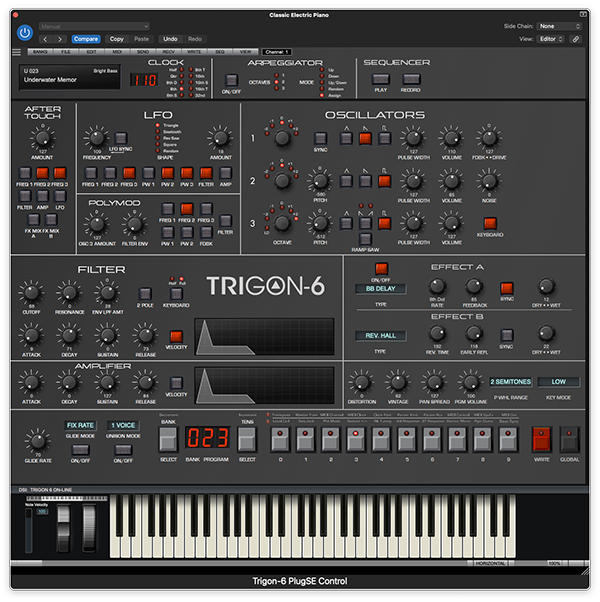Open the Effect A BB Delay type selector
The image size is (600, 602).
pos(380,289)
